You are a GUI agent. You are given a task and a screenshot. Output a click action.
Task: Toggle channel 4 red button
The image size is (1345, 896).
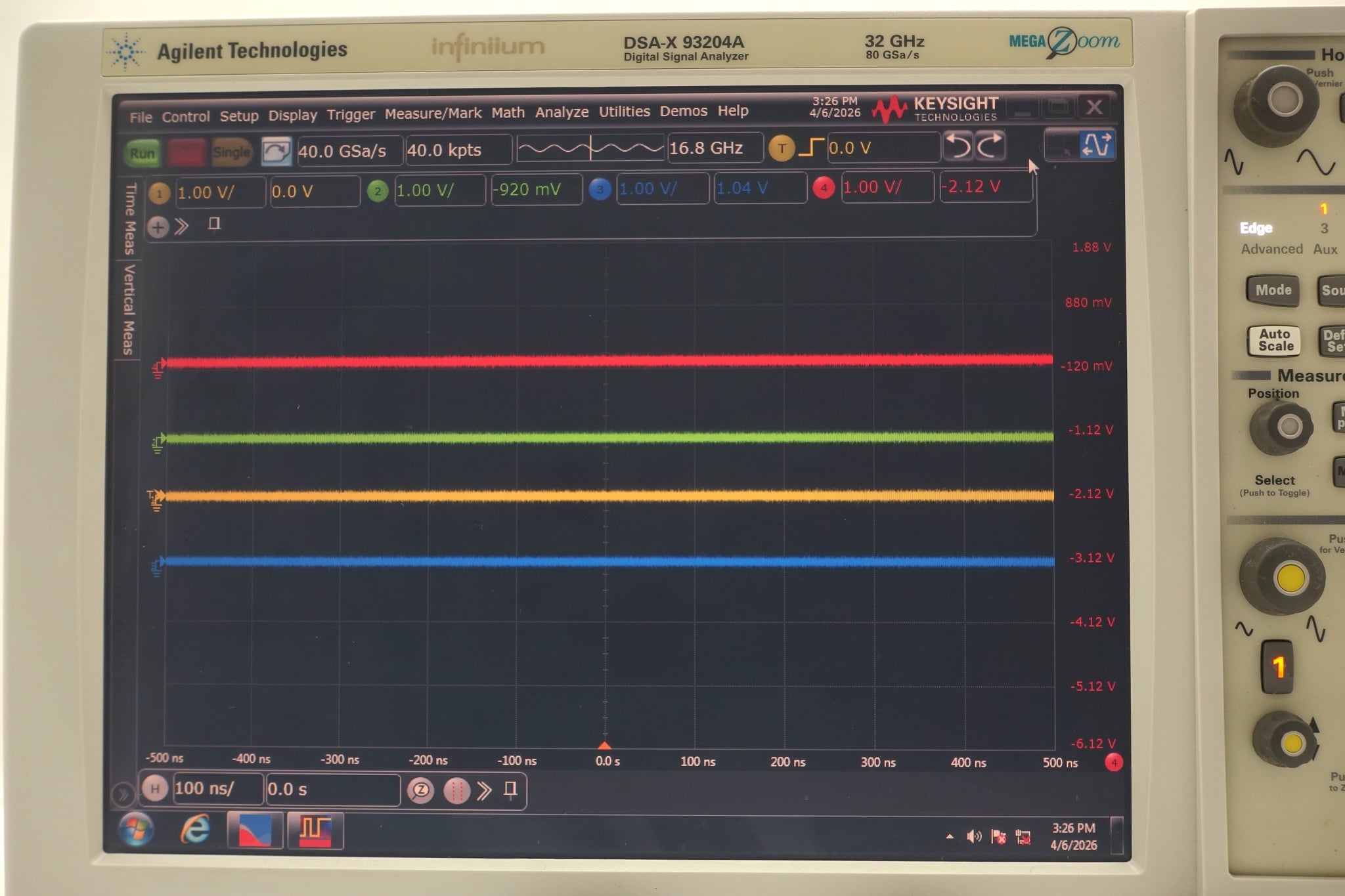tap(824, 188)
